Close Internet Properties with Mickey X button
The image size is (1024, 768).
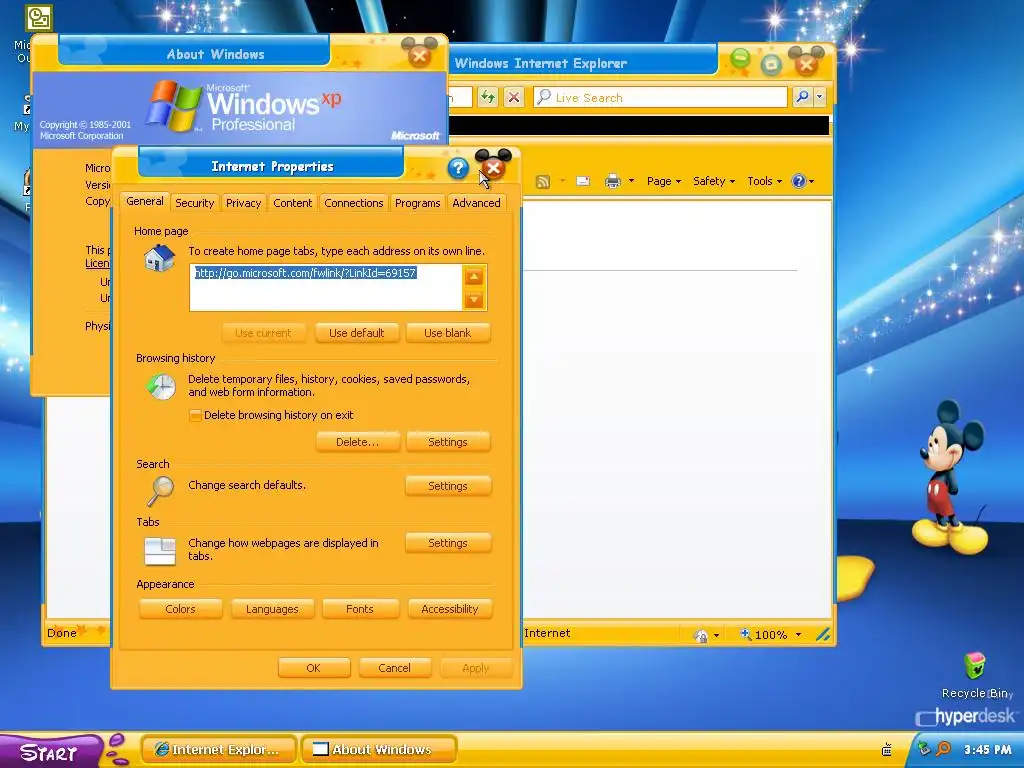494,168
